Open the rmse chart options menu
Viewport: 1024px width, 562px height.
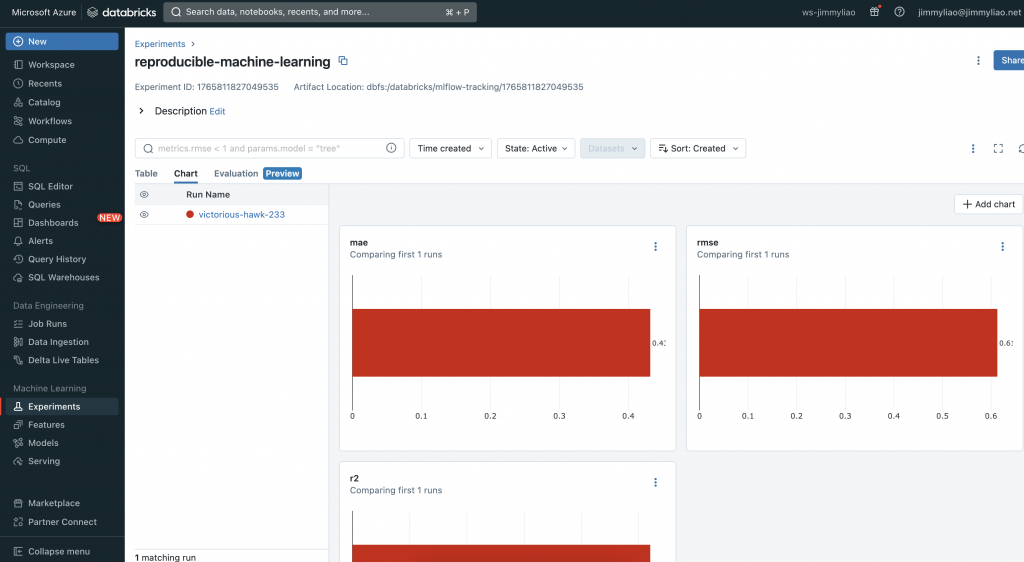click(x=1002, y=247)
